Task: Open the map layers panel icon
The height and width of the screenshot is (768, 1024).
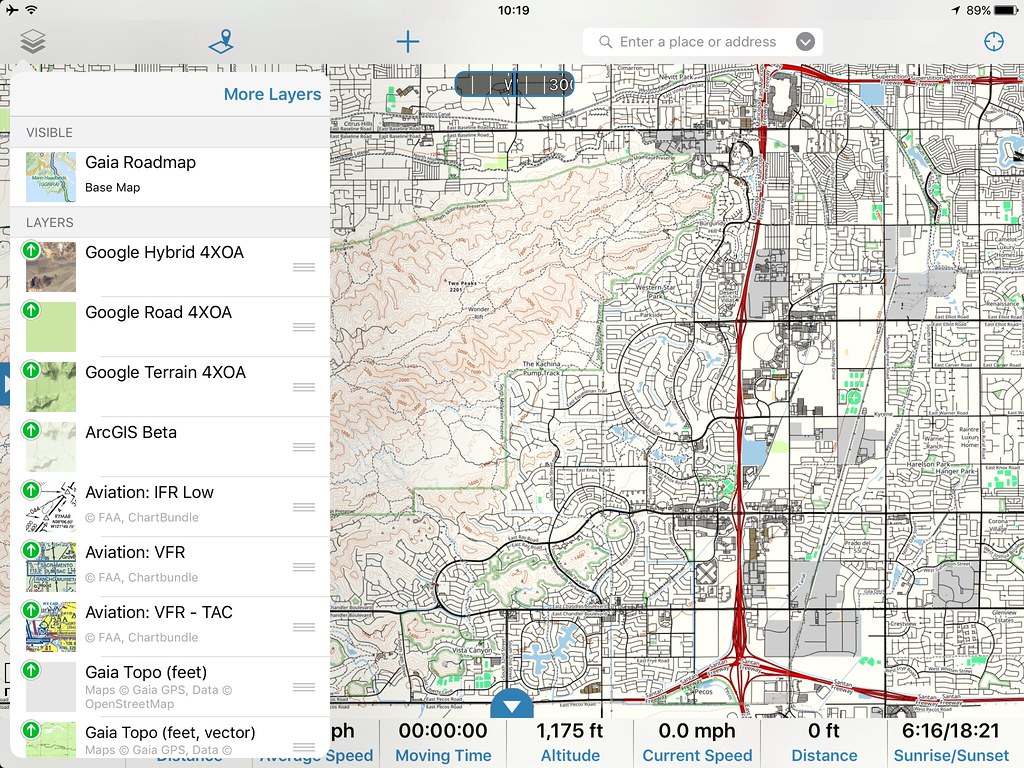Action: point(31,41)
